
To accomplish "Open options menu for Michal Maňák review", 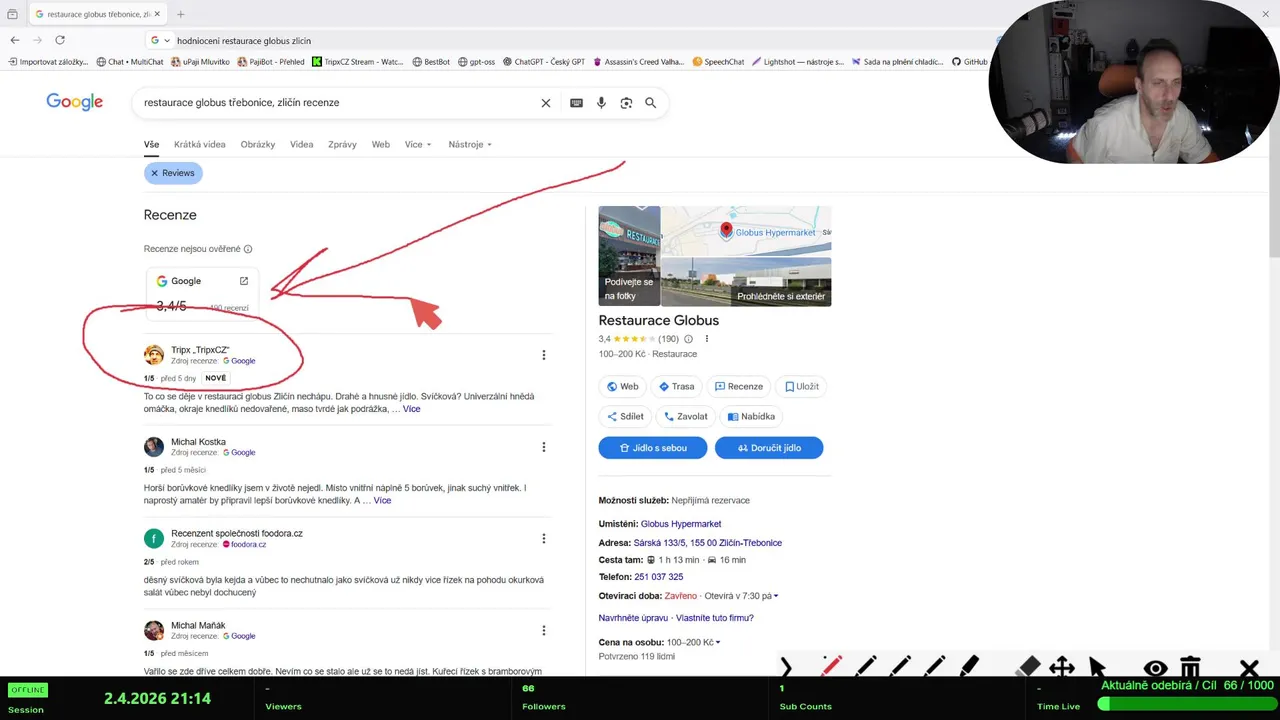I will coord(544,630).
